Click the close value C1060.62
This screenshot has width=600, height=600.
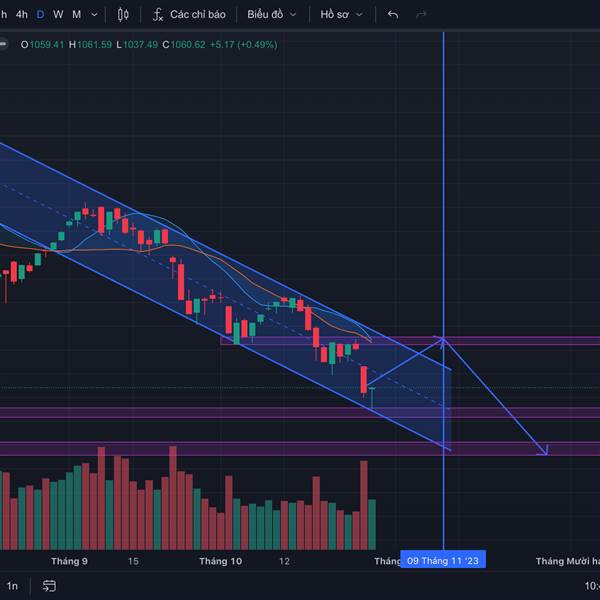click(184, 45)
